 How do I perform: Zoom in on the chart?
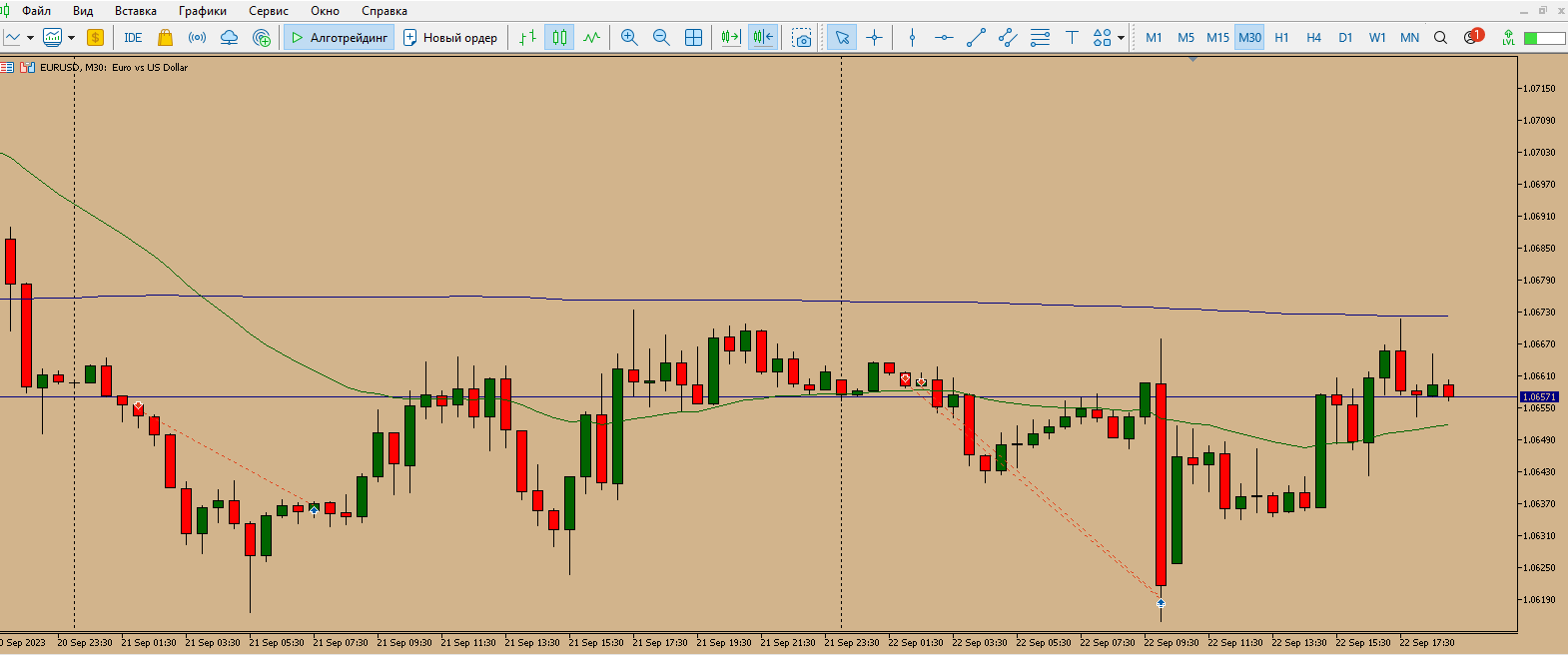click(x=629, y=38)
